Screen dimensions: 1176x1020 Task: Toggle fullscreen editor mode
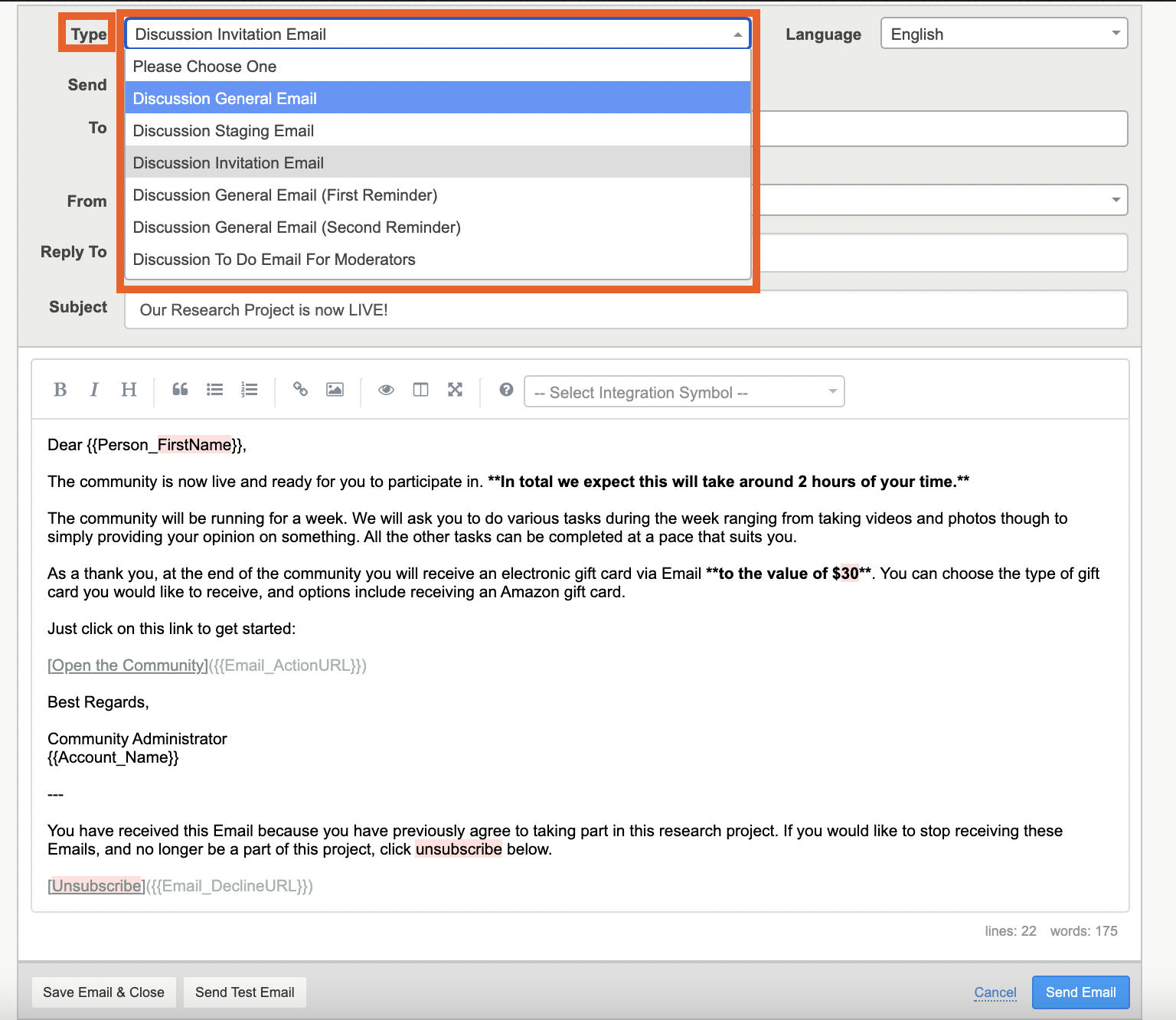coord(455,390)
